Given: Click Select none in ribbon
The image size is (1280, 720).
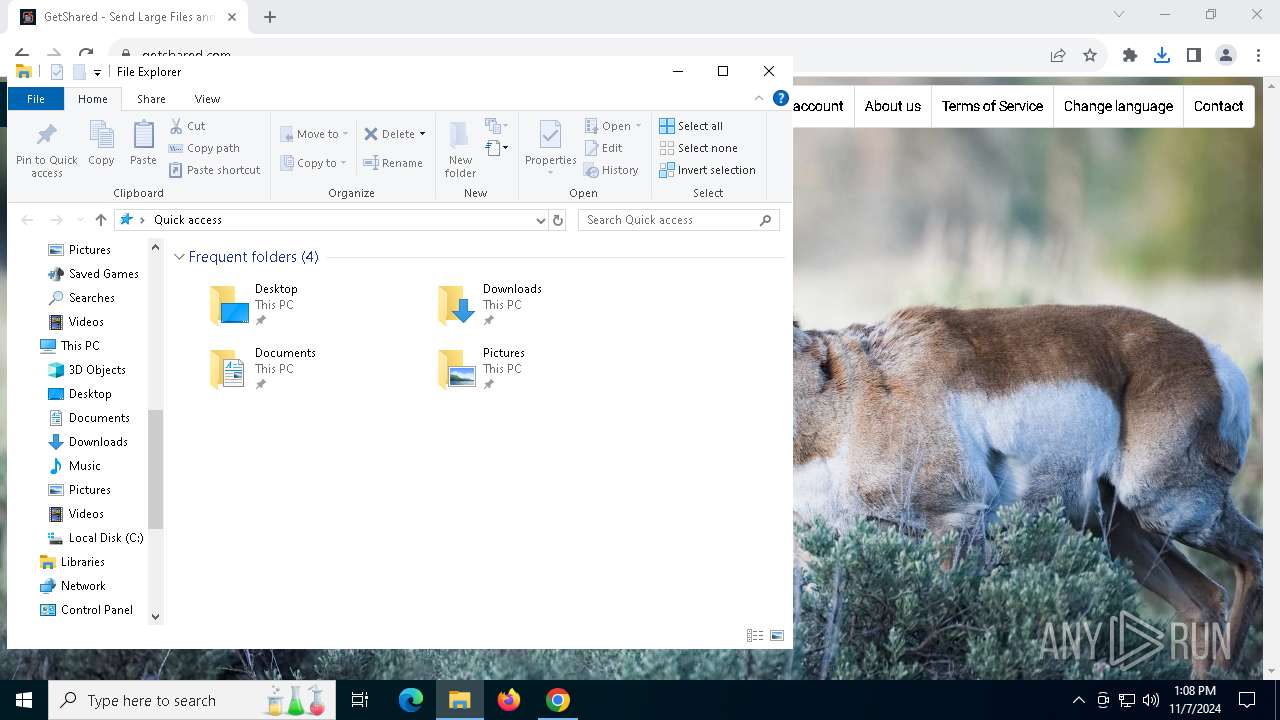Looking at the screenshot, I should point(698,148).
